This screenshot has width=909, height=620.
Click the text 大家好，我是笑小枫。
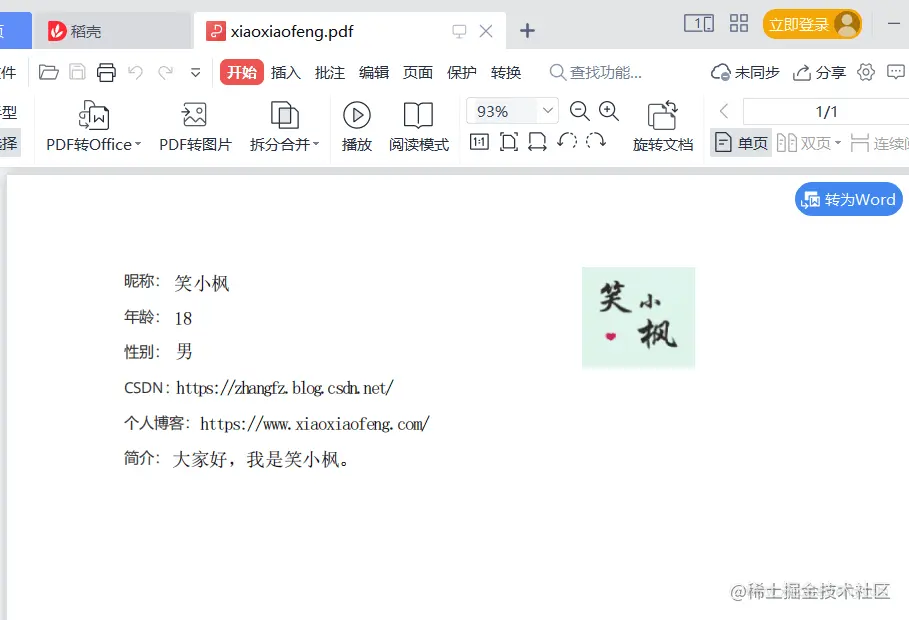click(x=261, y=460)
